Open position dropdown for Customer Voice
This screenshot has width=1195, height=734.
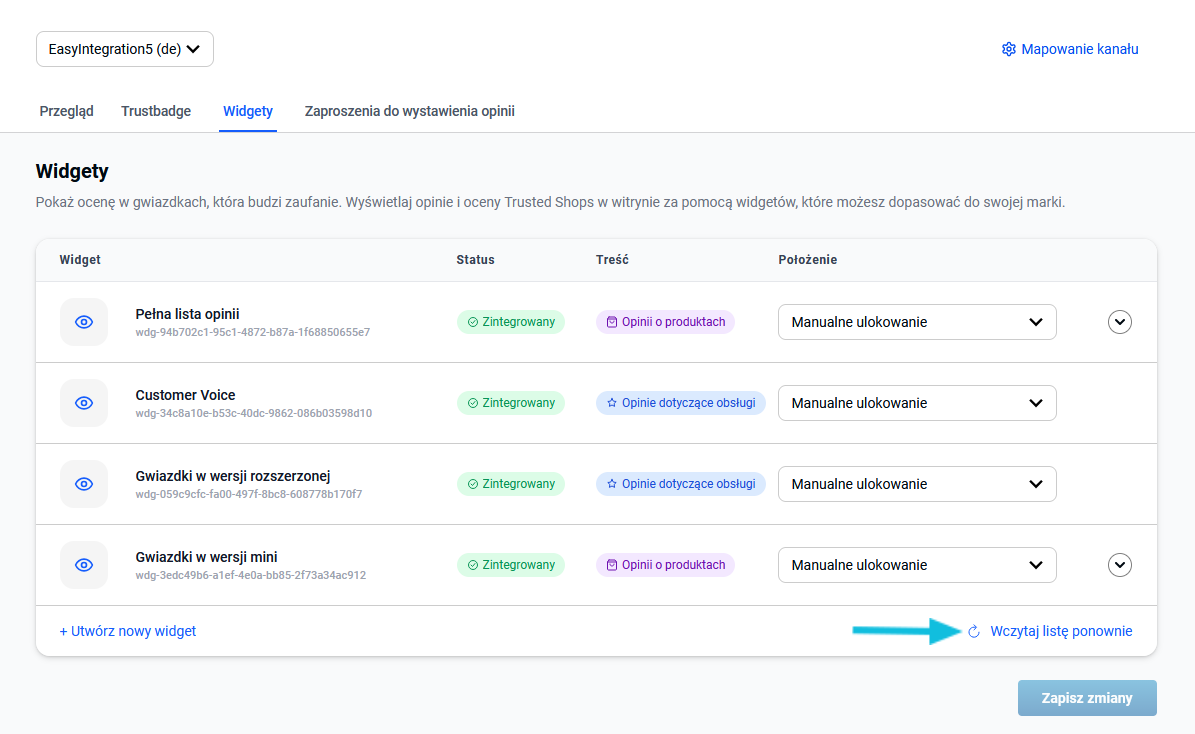pyautogui.click(x=916, y=403)
